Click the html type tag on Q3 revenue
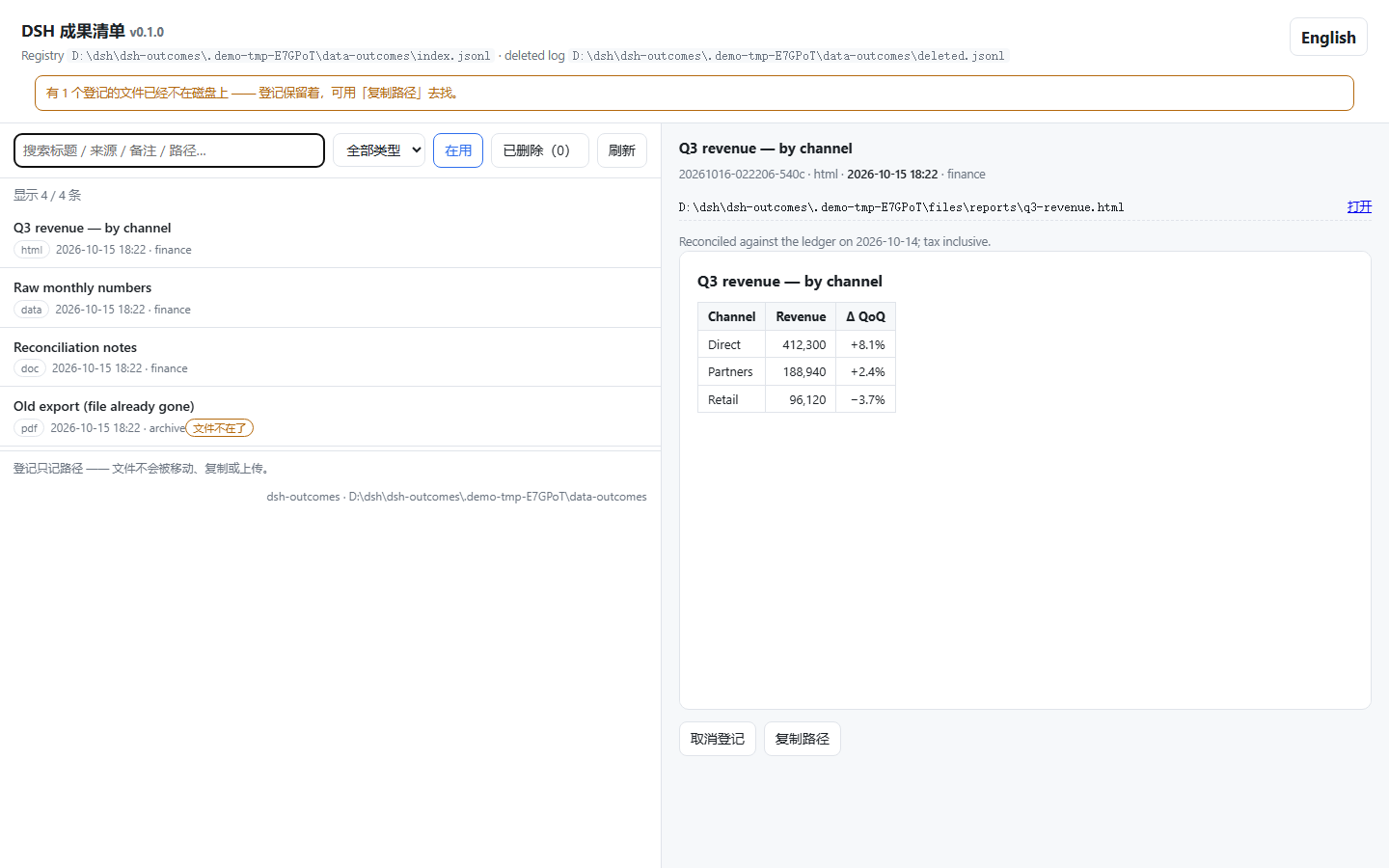Screen dimensions: 1389x868 32,250
